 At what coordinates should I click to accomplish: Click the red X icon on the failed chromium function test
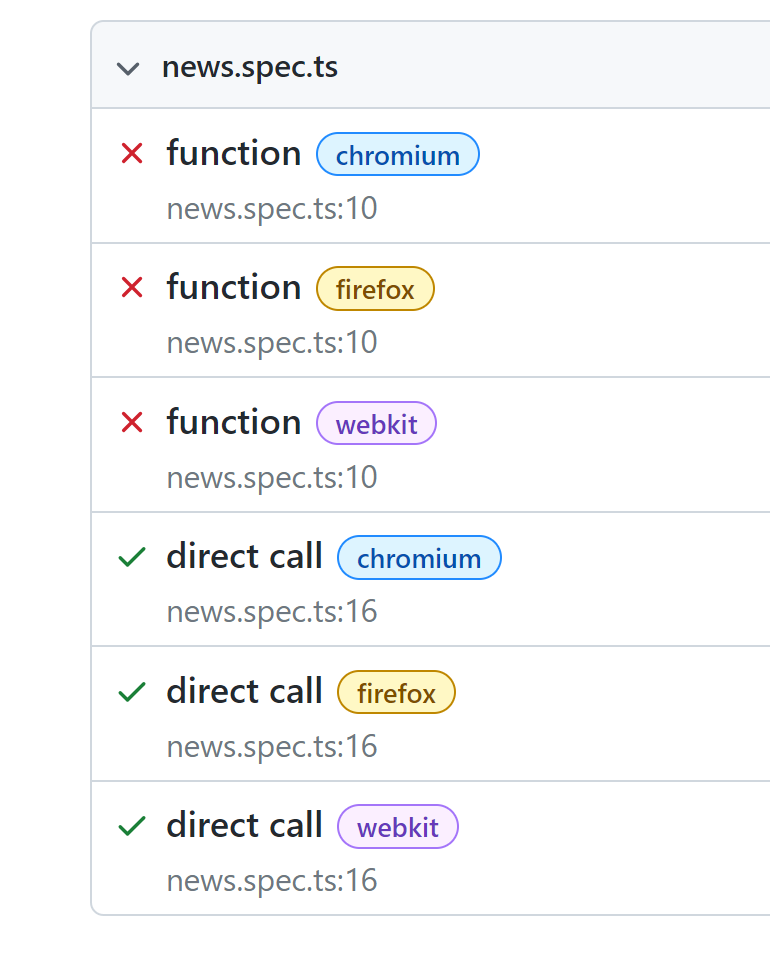[131, 154]
